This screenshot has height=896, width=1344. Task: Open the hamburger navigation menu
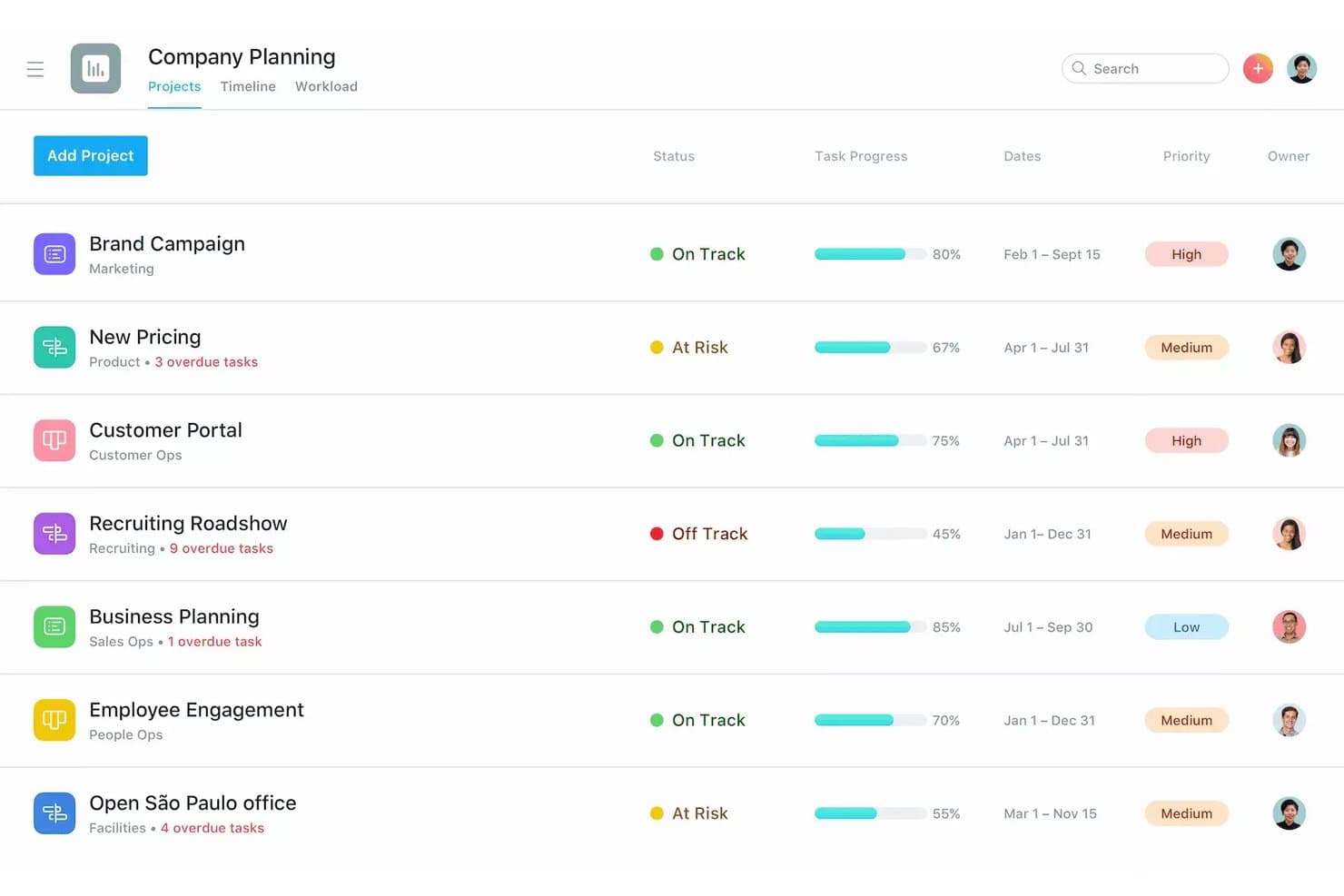(x=35, y=69)
